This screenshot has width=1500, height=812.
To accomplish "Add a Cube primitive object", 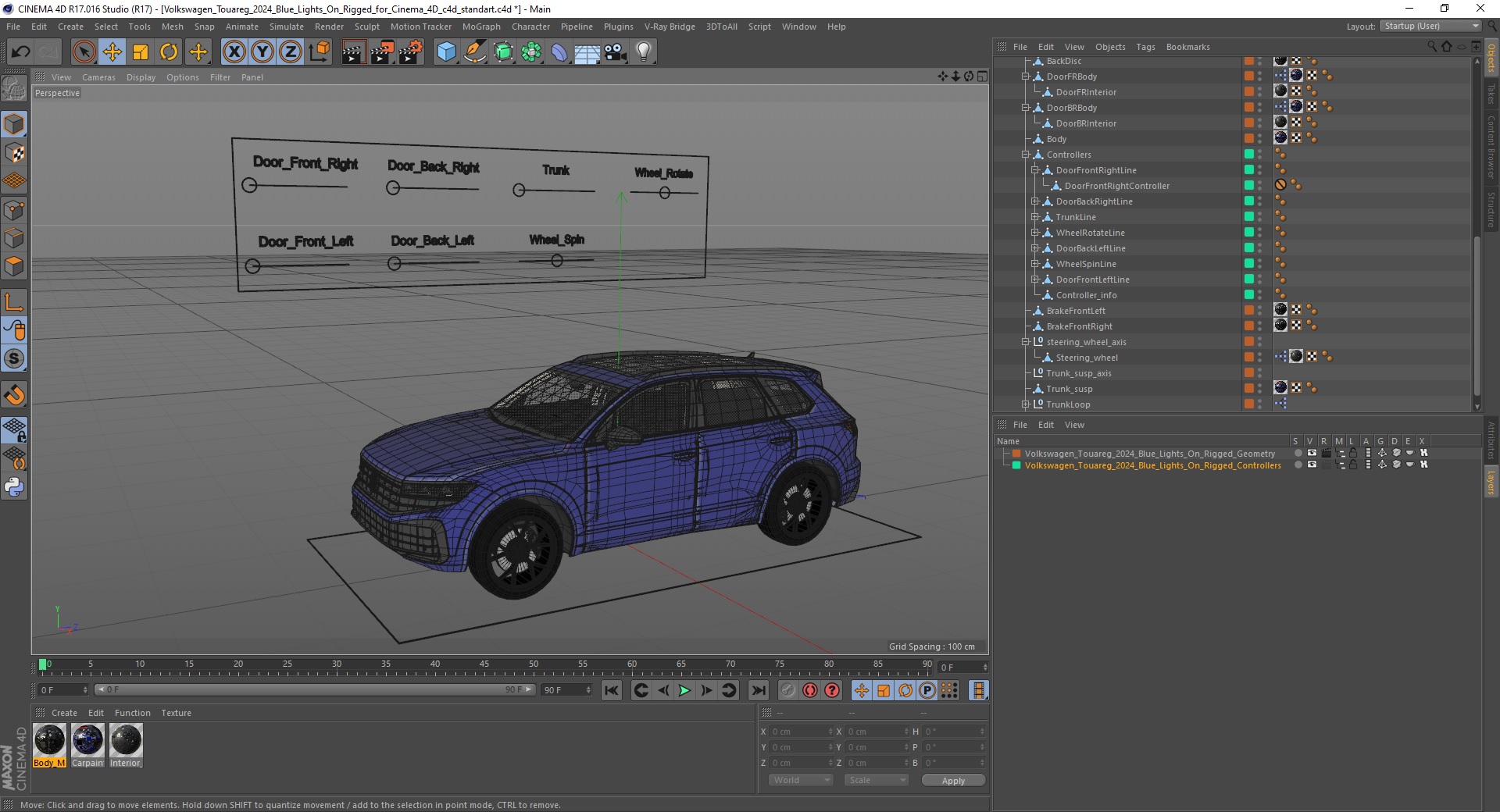I will 446,52.
